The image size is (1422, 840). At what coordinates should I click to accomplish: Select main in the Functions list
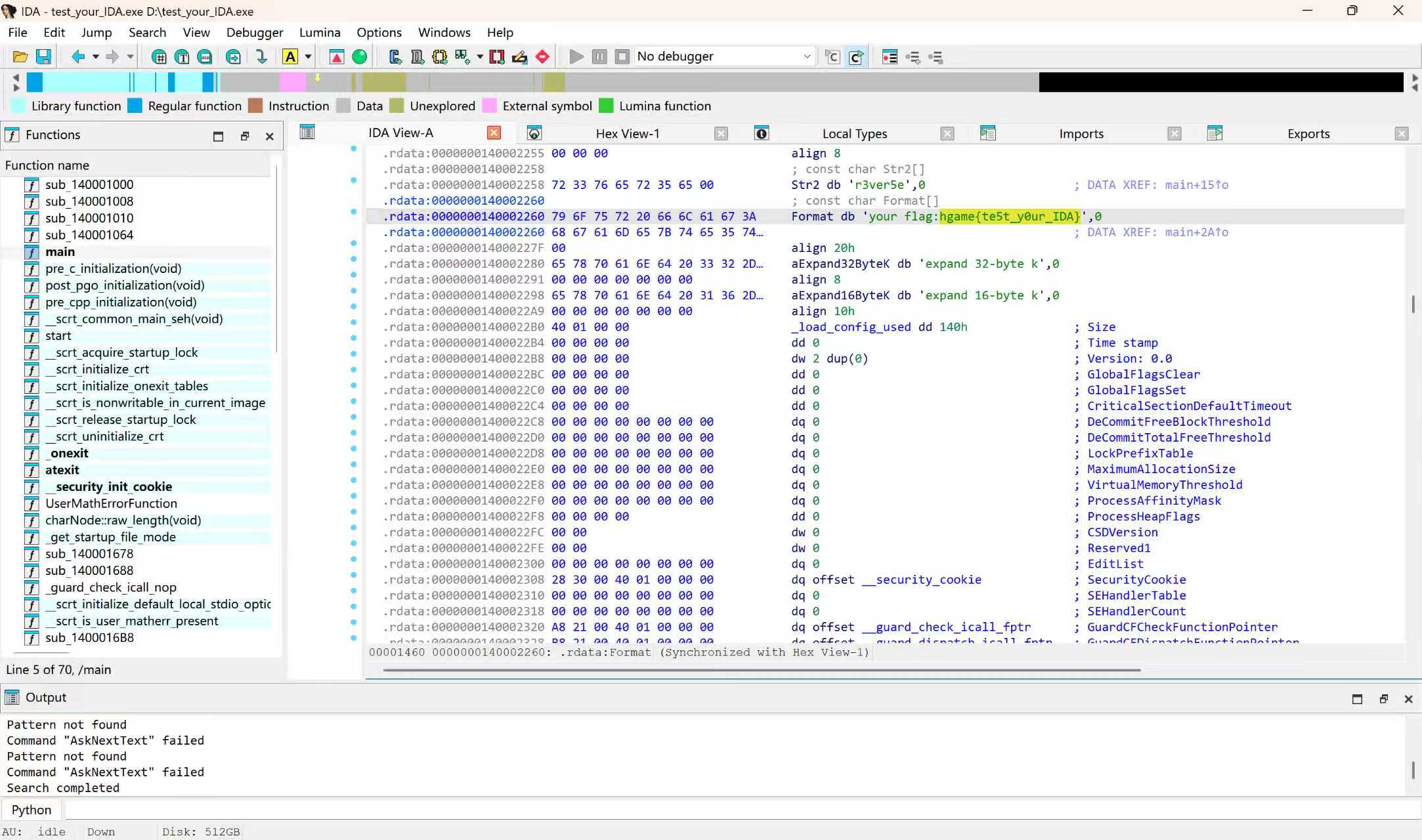coord(60,252)
